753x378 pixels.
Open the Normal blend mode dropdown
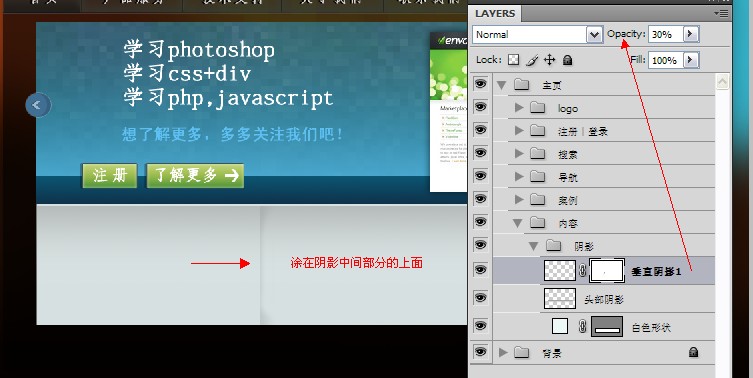[595, 35]
